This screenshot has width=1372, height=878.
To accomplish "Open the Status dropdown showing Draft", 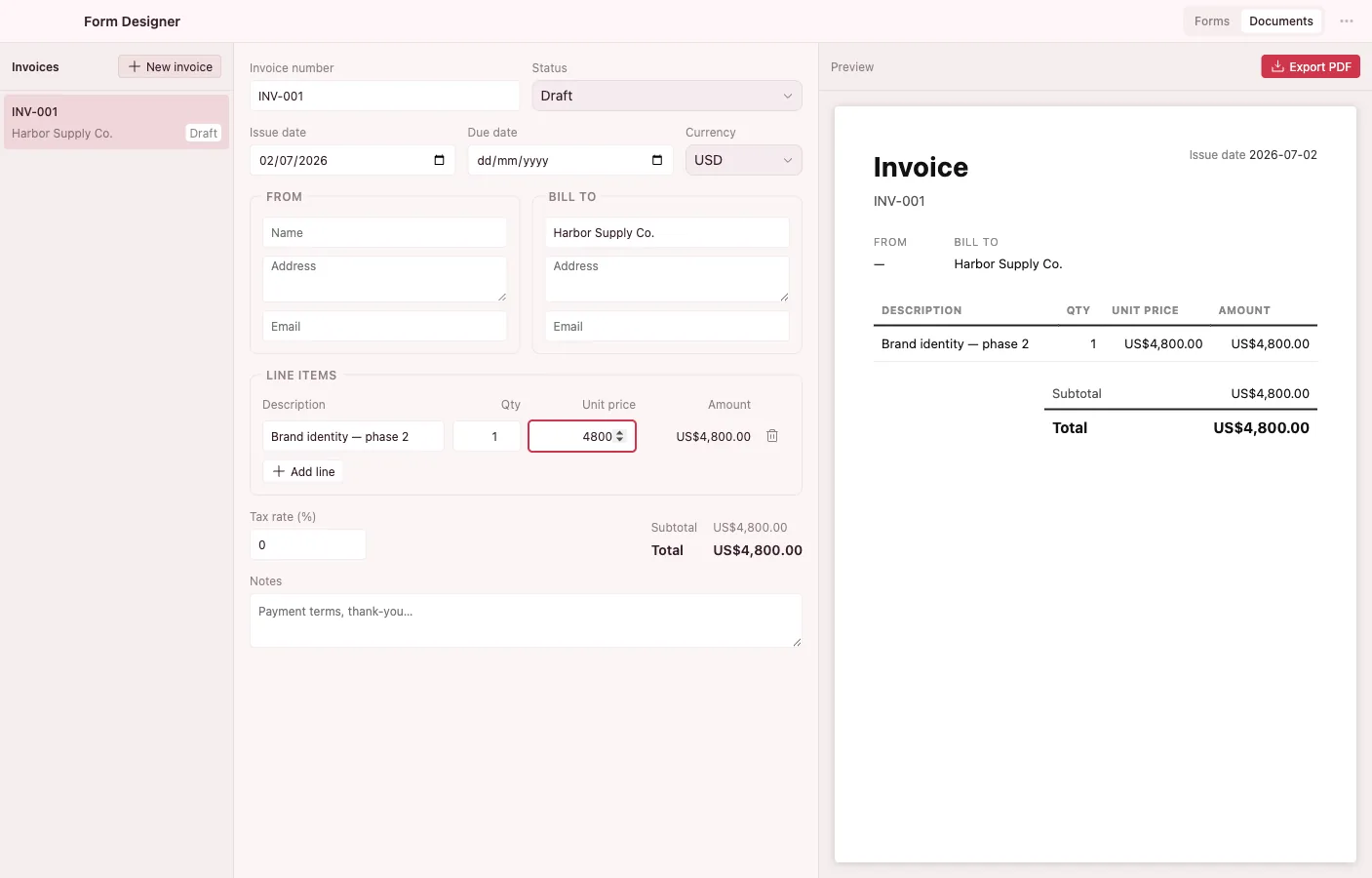I will [667, 96].
